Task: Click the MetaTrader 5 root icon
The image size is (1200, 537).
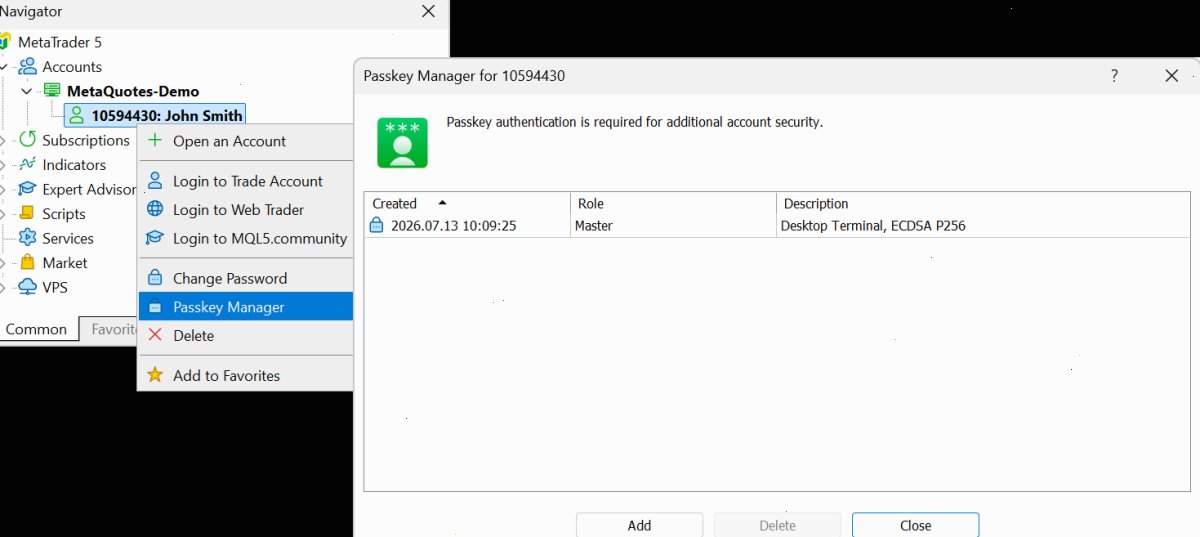Action: tap(5, 42)
